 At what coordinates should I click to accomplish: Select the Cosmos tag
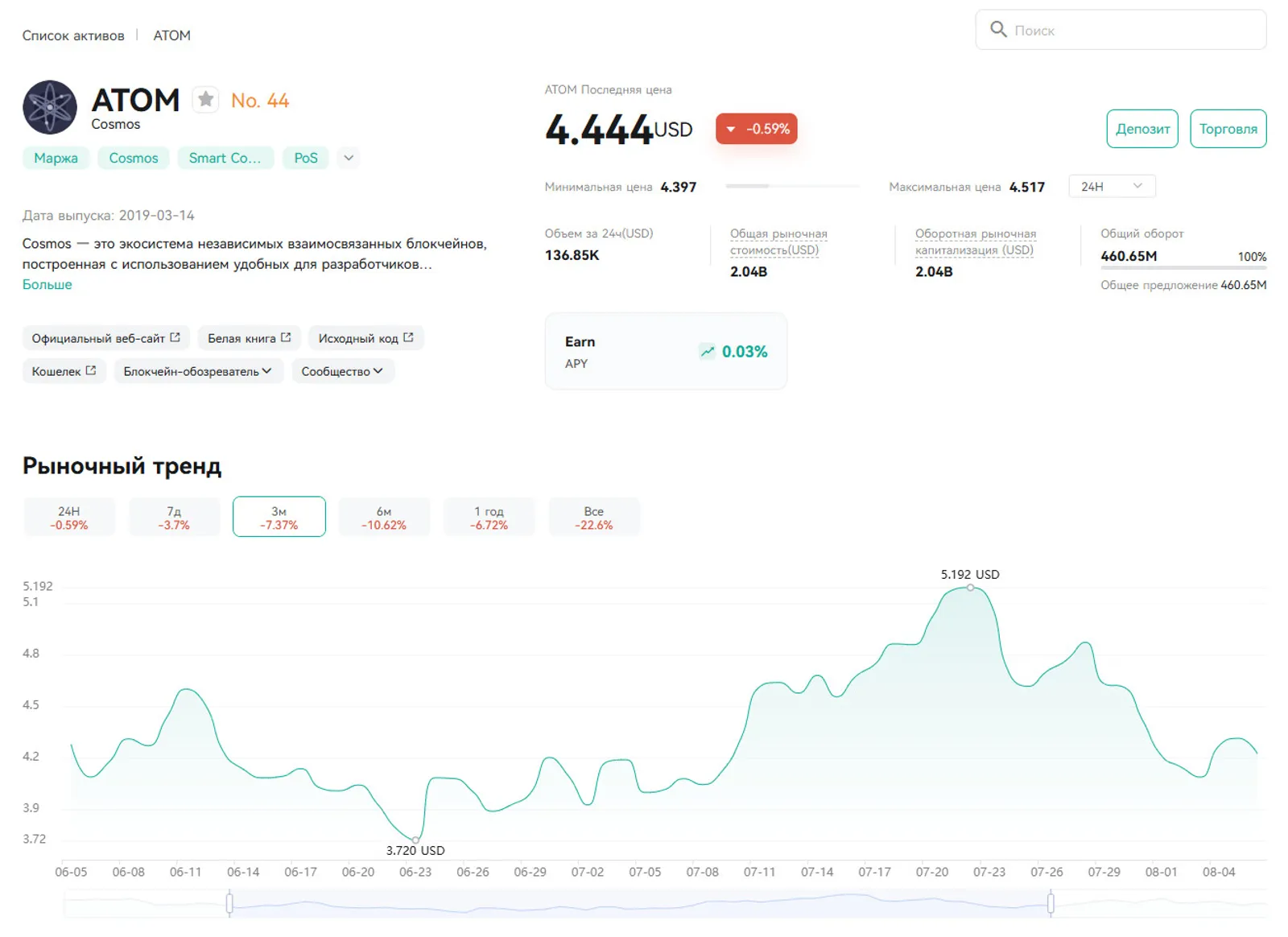coord(134,158)
